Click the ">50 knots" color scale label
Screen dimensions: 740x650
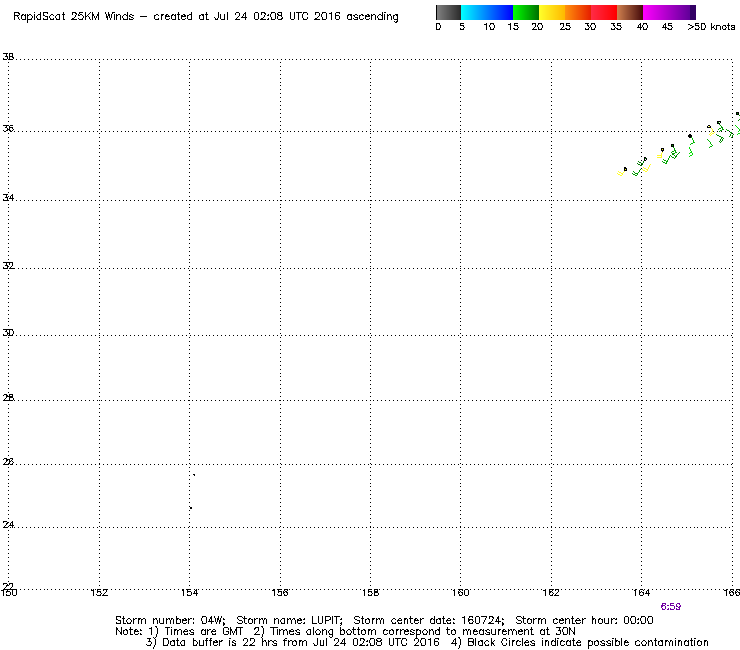tap(711, 27)
